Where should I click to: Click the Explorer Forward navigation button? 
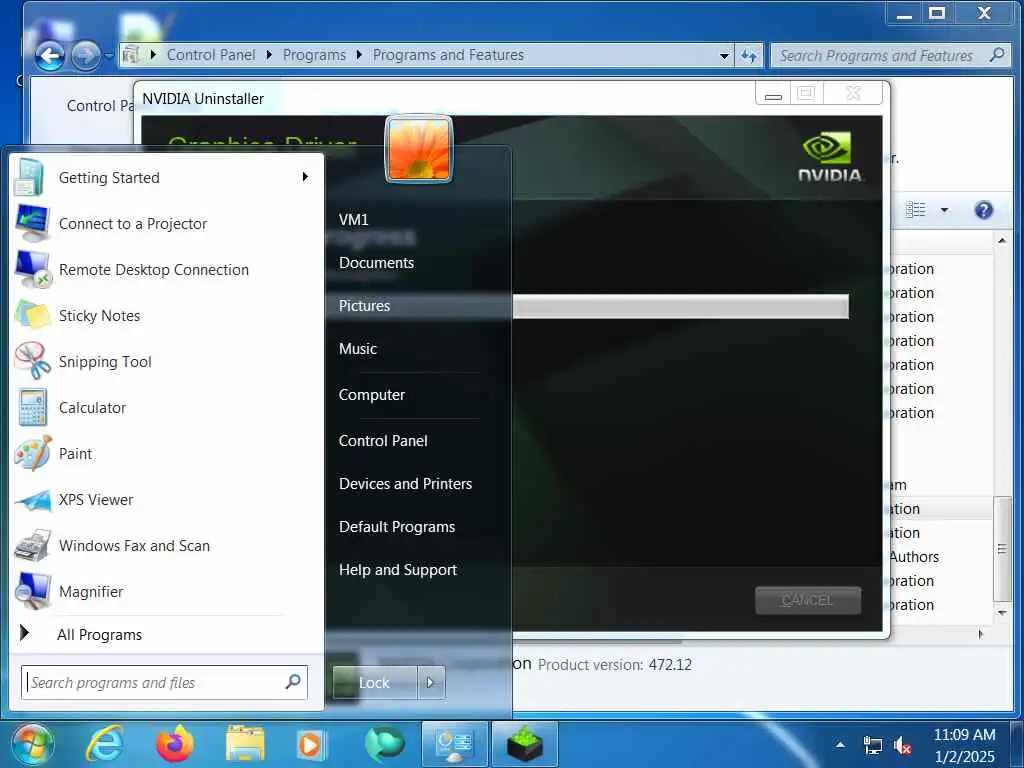[x=86, y=56]
